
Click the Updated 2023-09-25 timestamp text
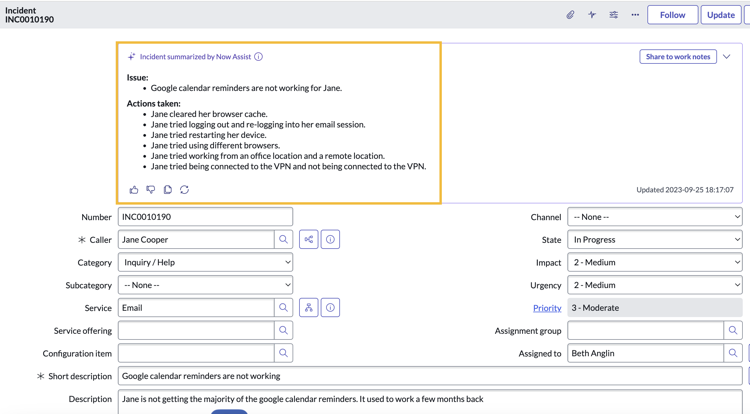point(685,190)
